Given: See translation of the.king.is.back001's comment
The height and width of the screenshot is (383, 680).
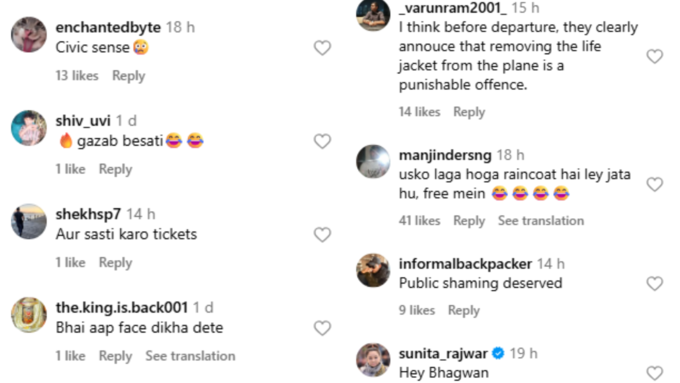Looking at the screenshot, I should click(x=190, y=356).
